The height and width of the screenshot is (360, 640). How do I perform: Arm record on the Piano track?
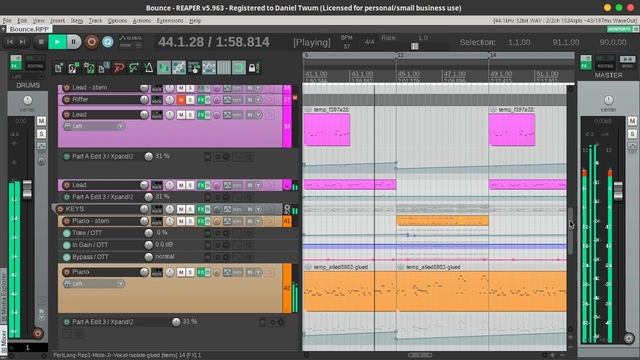pos(67,272)
